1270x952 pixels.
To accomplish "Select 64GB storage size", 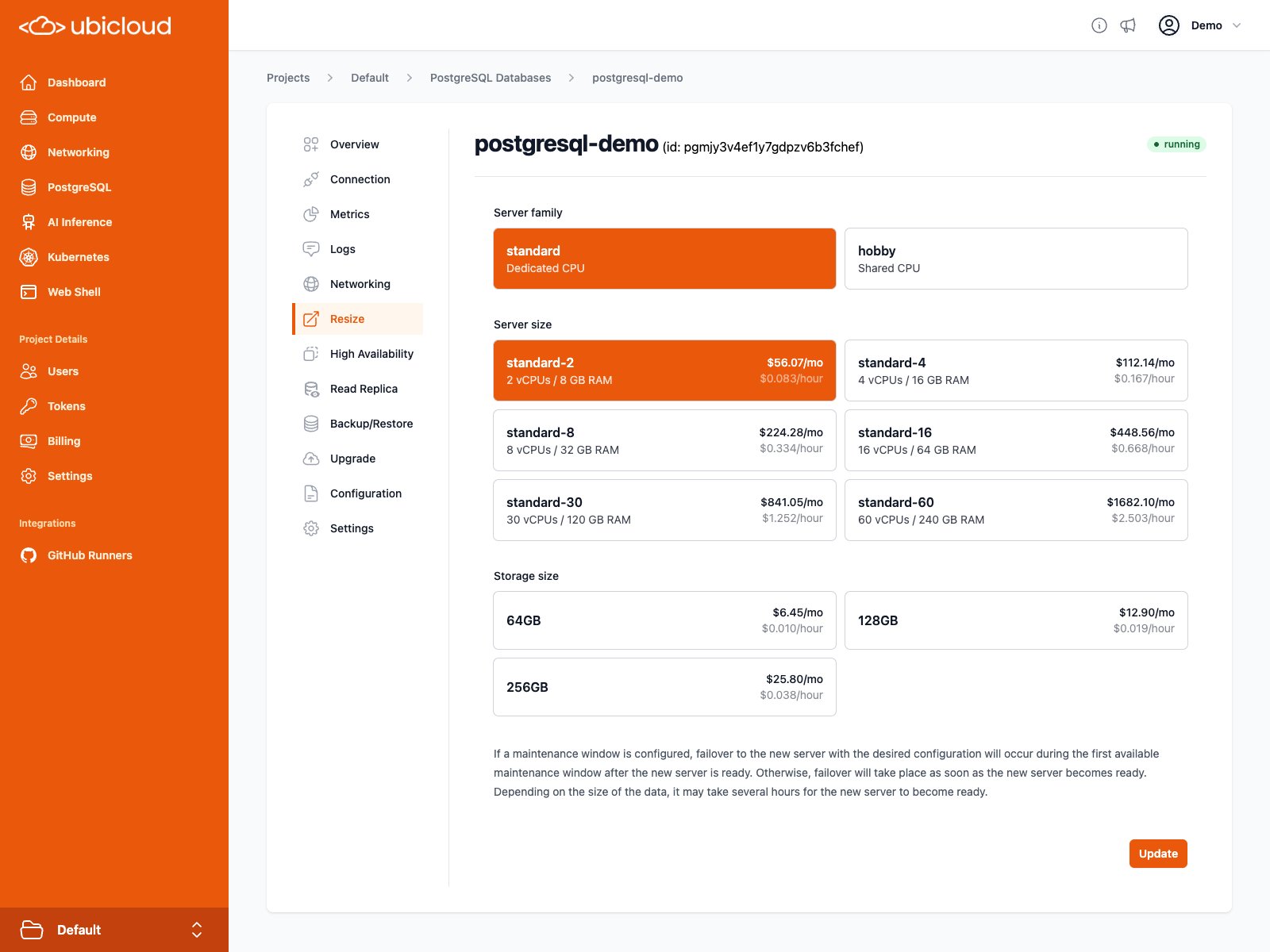I will pos(664,620).
